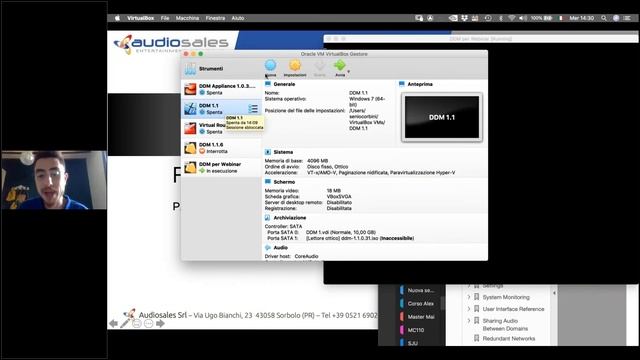Click the Time Machine menu bar icon
Screen dimensions: 640x360
(x=488, y=18)
